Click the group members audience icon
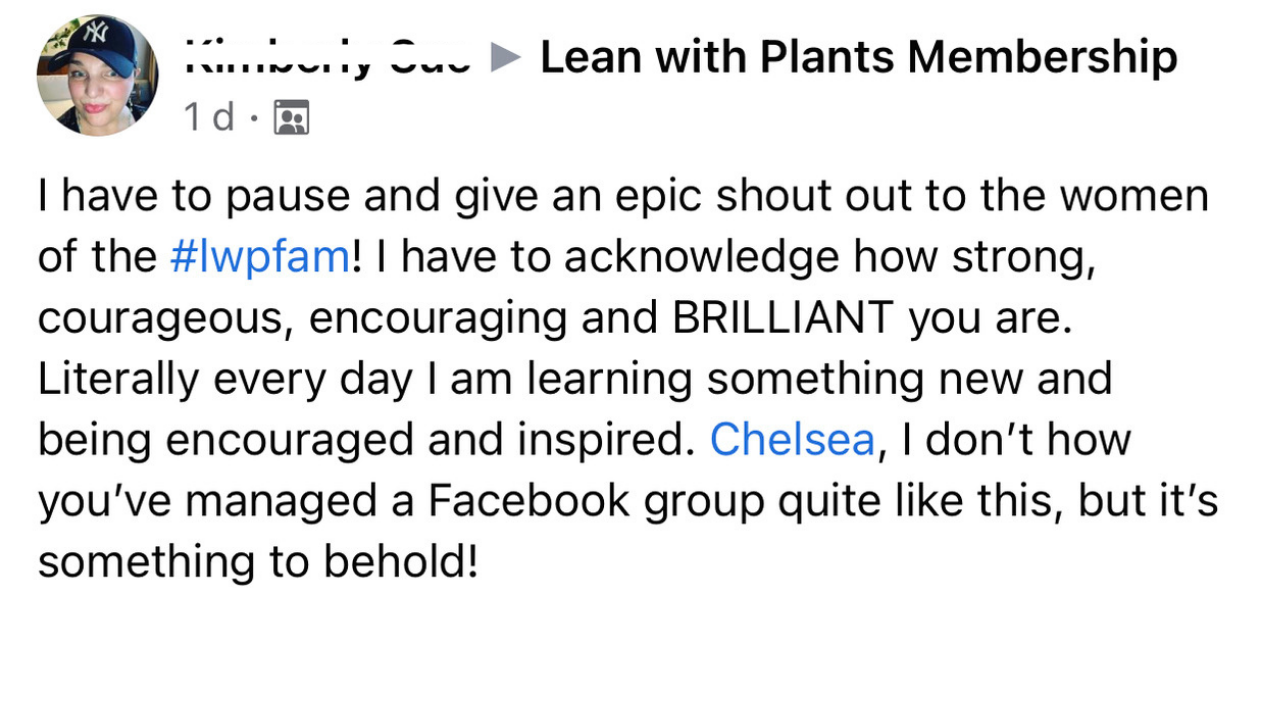Viewport: 1280px width, 720px height. tap(291, 119)
